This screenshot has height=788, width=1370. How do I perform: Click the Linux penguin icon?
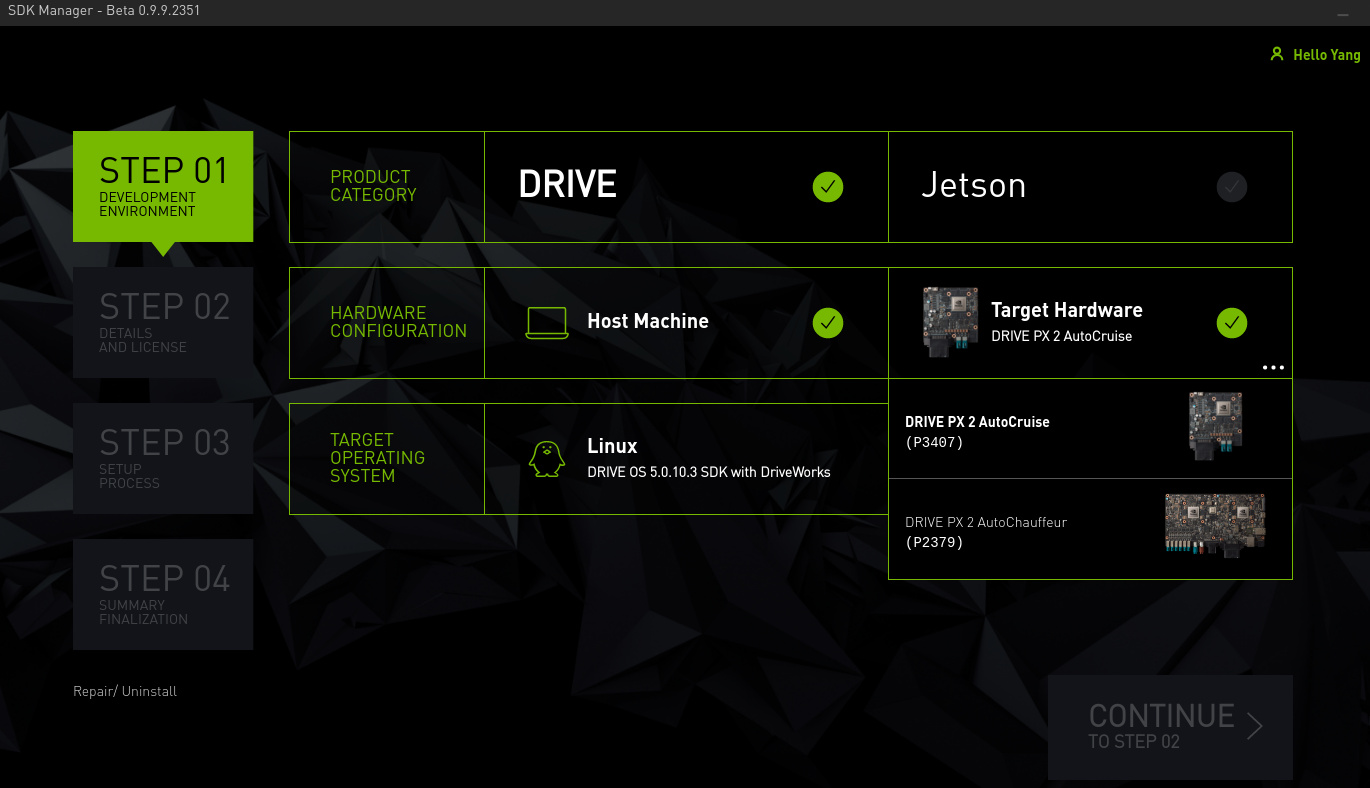click(x=547, y=459)
